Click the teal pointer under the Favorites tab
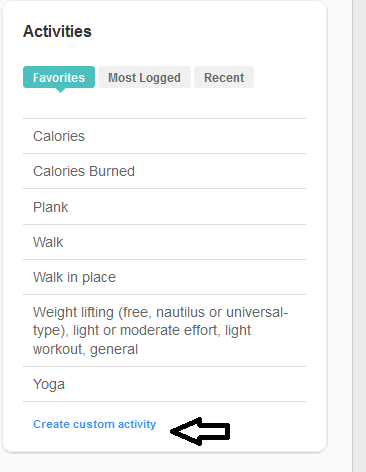 point(60,90)
